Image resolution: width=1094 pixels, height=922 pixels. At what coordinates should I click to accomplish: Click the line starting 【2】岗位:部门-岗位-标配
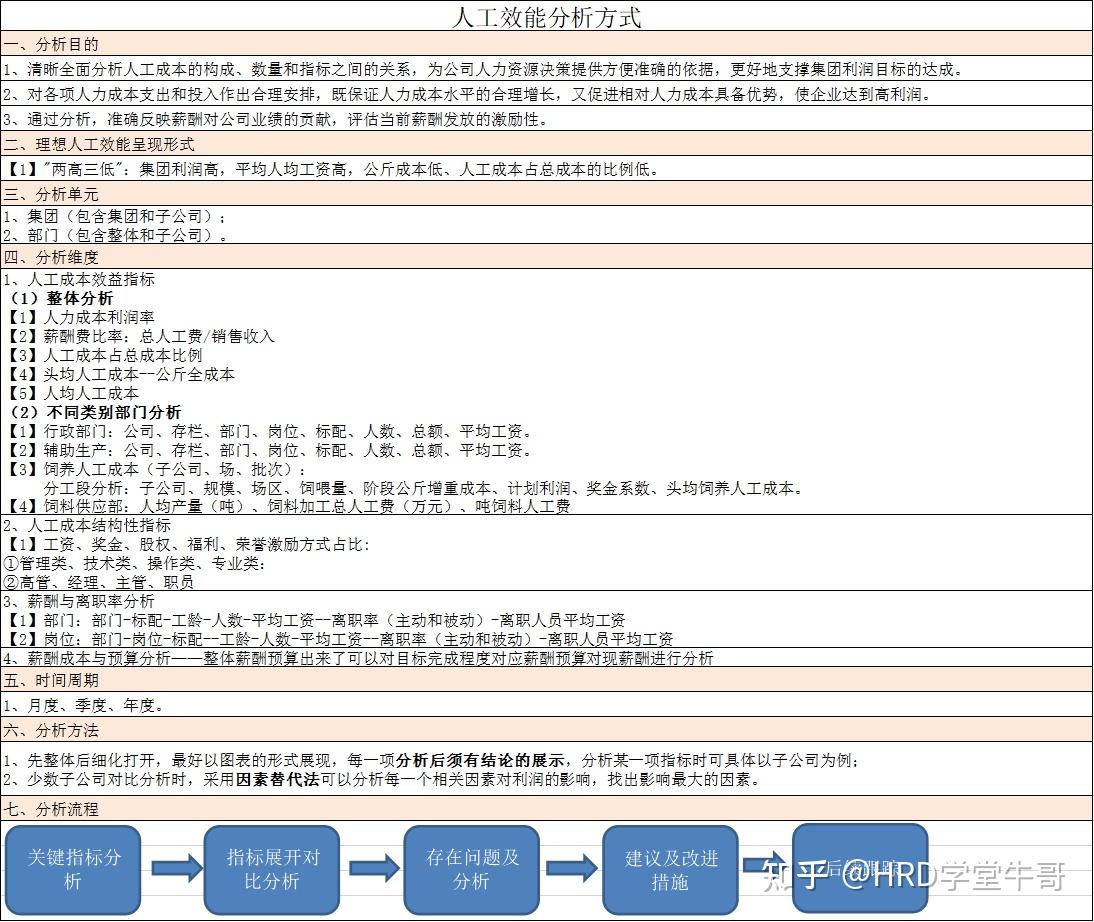[x=340, y=639]
